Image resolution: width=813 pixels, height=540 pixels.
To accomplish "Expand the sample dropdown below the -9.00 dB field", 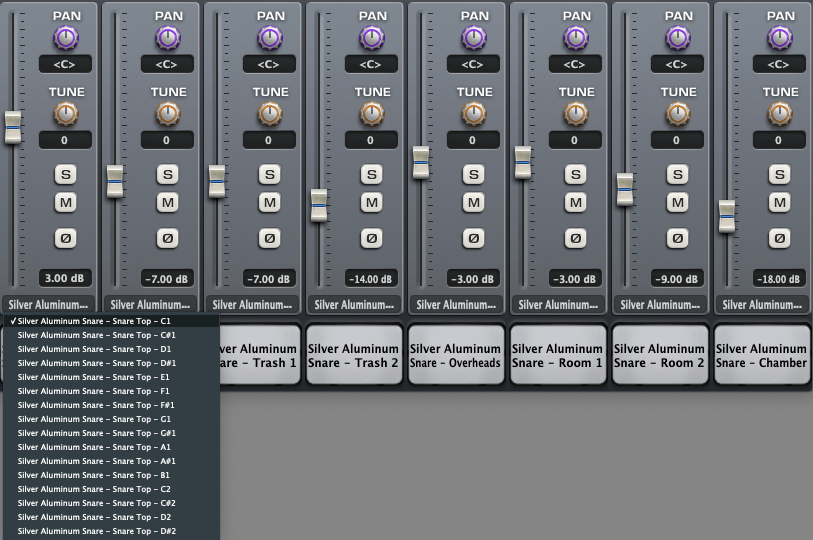I will click(x=660, y=305).
